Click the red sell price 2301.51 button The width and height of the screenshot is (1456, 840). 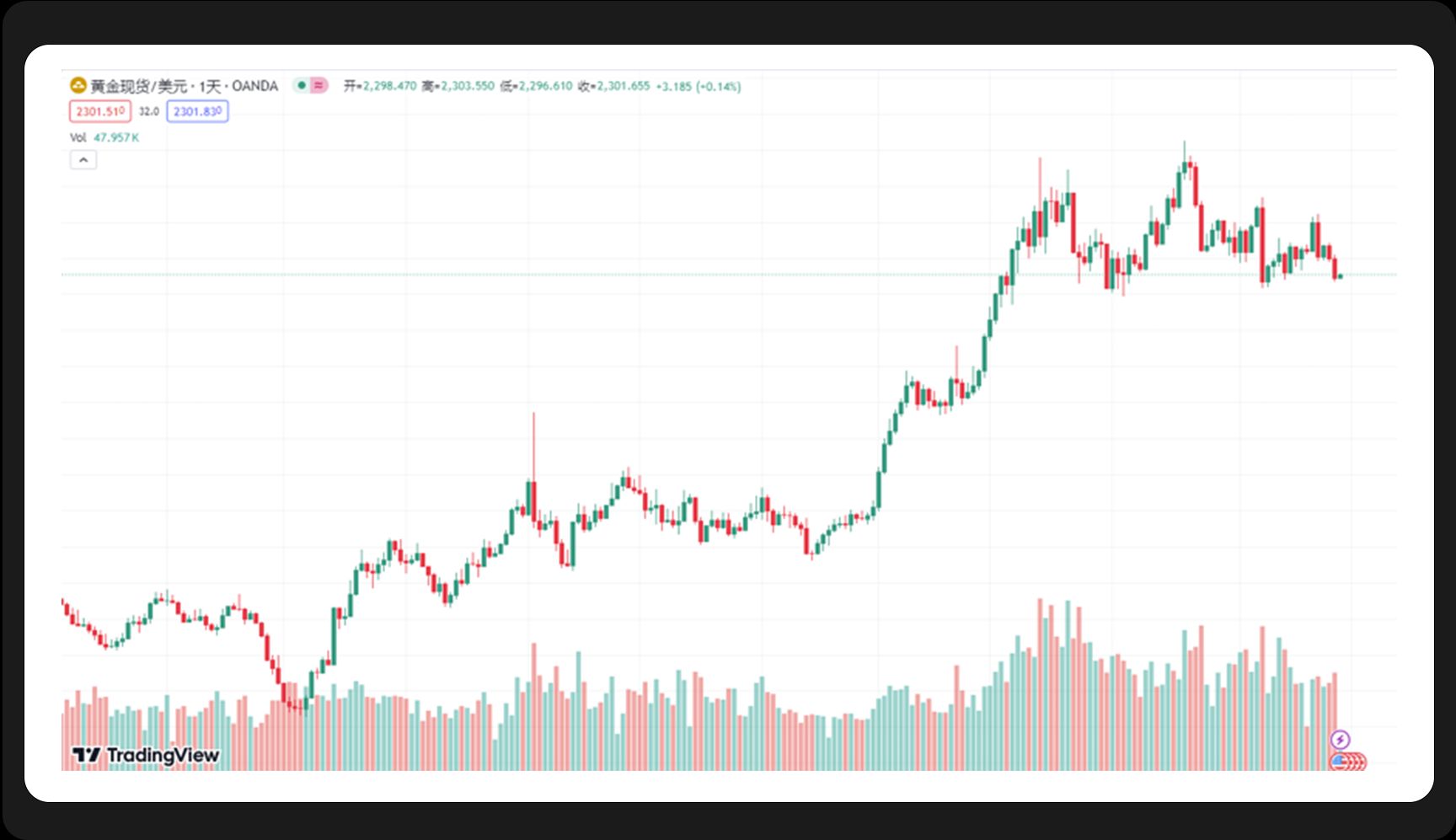tap(100, 111)
